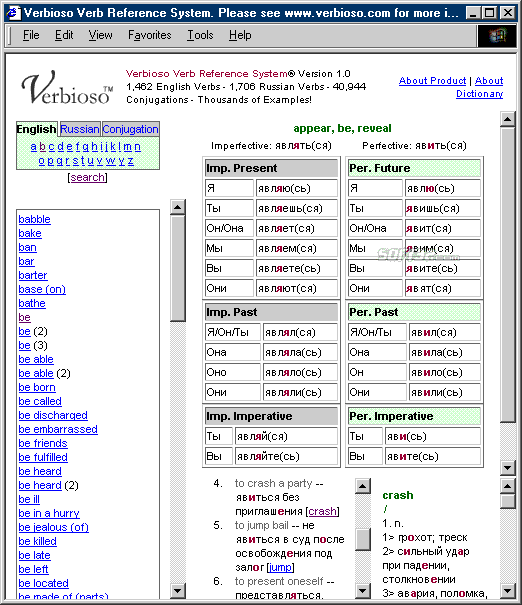Open the verb base (on)
The image size is (522, 605).
click(42, 289)
